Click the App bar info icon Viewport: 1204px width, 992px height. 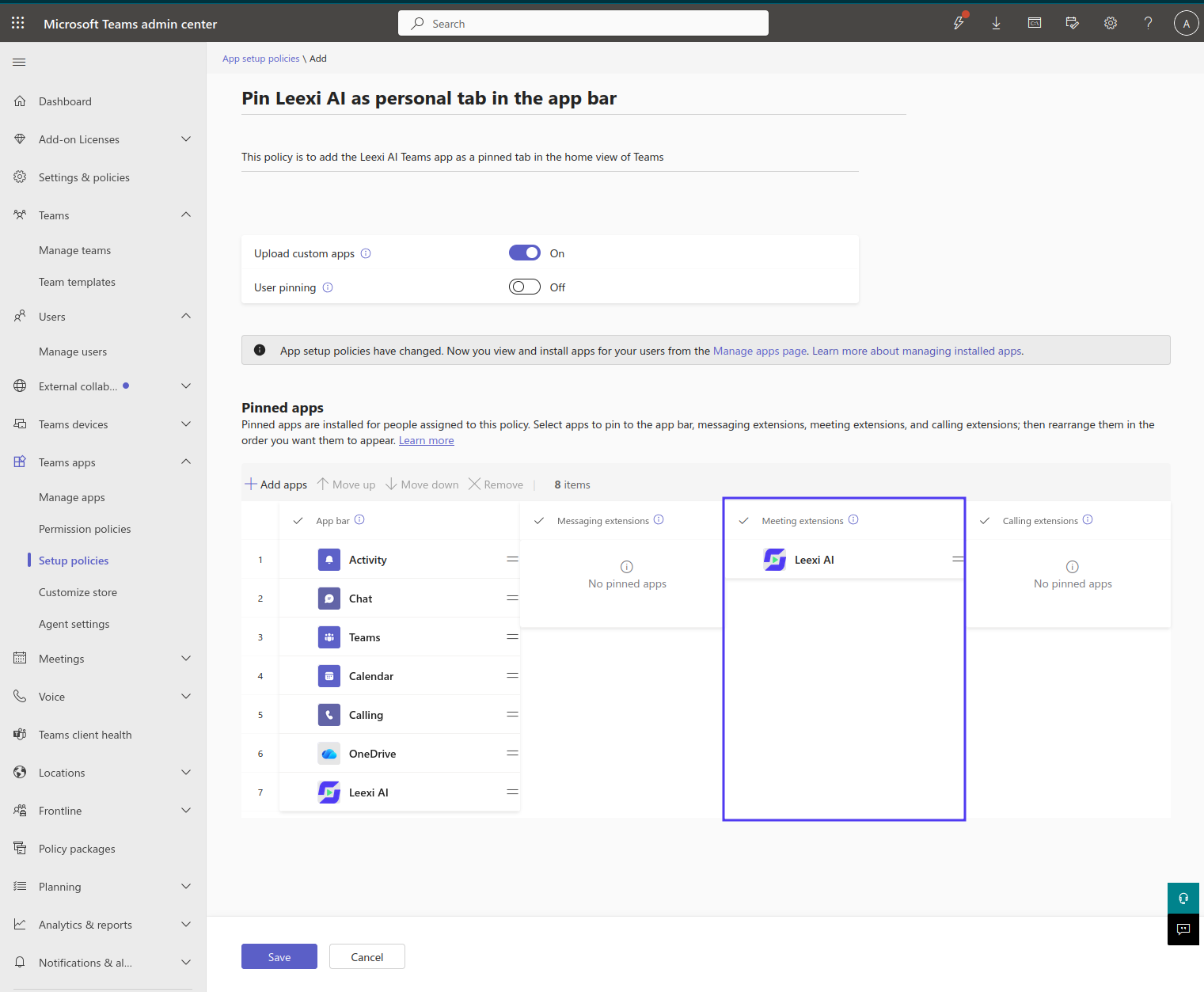pyautogui.click(x=359, y=519)
